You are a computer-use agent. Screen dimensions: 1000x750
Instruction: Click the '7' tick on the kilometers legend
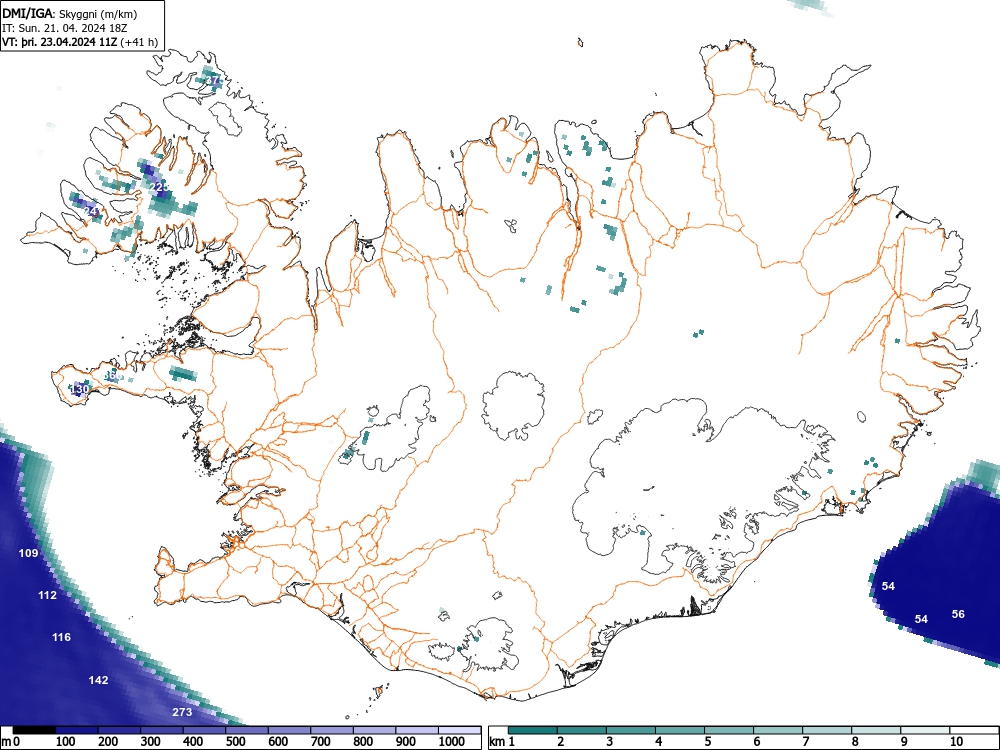(x=805, y=742)
